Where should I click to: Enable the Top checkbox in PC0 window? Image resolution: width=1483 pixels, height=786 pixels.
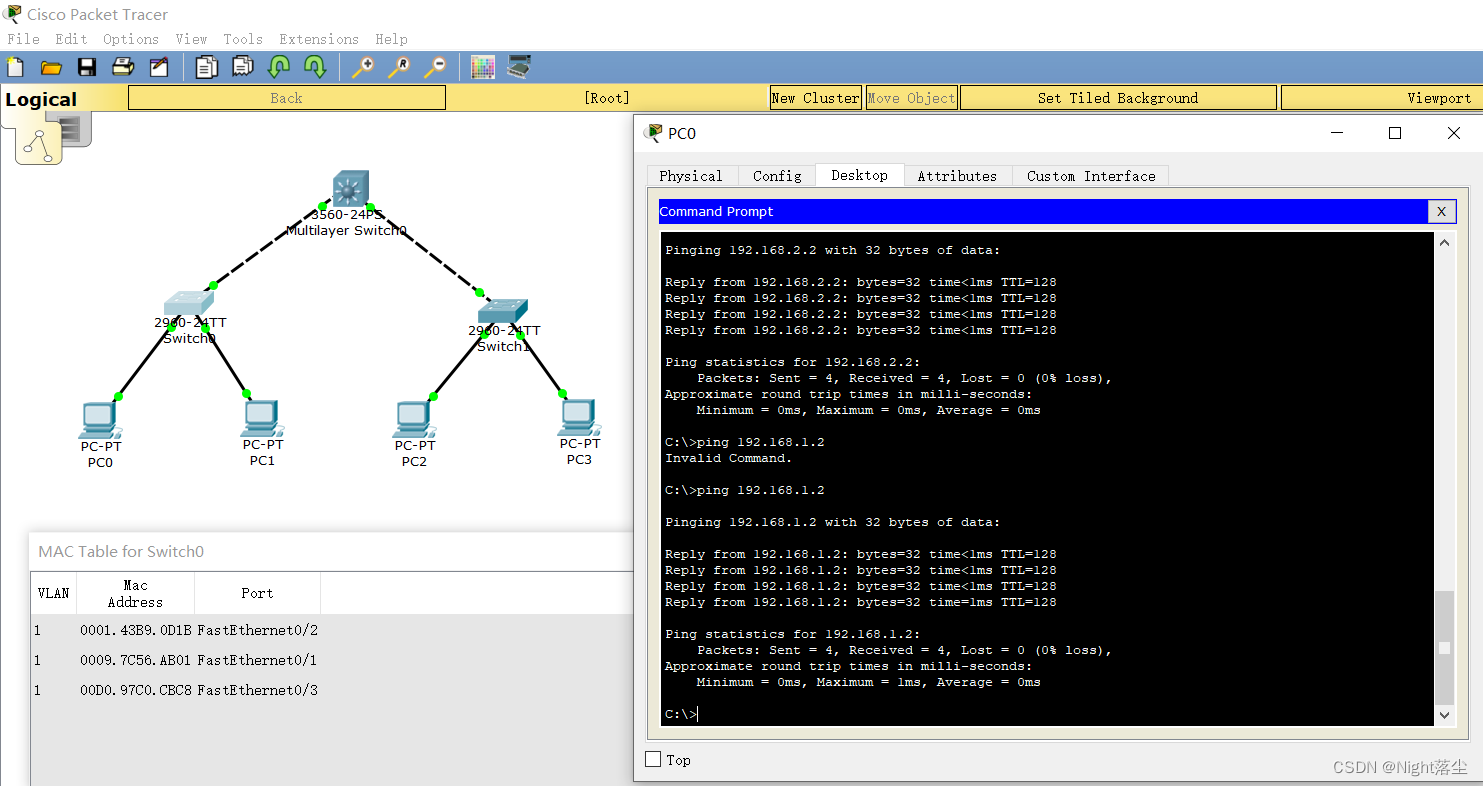[653, 760]
